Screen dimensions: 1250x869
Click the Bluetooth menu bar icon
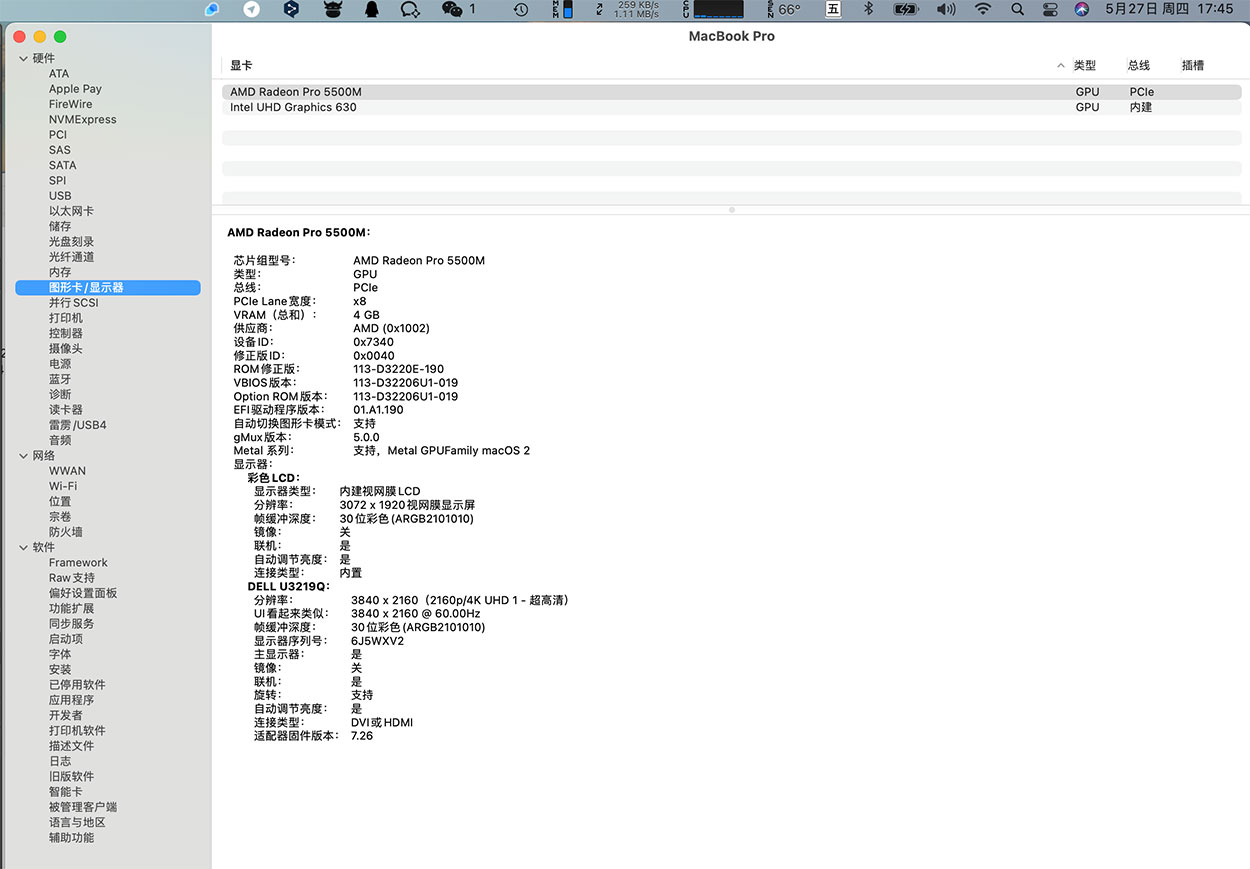(868, 9)
